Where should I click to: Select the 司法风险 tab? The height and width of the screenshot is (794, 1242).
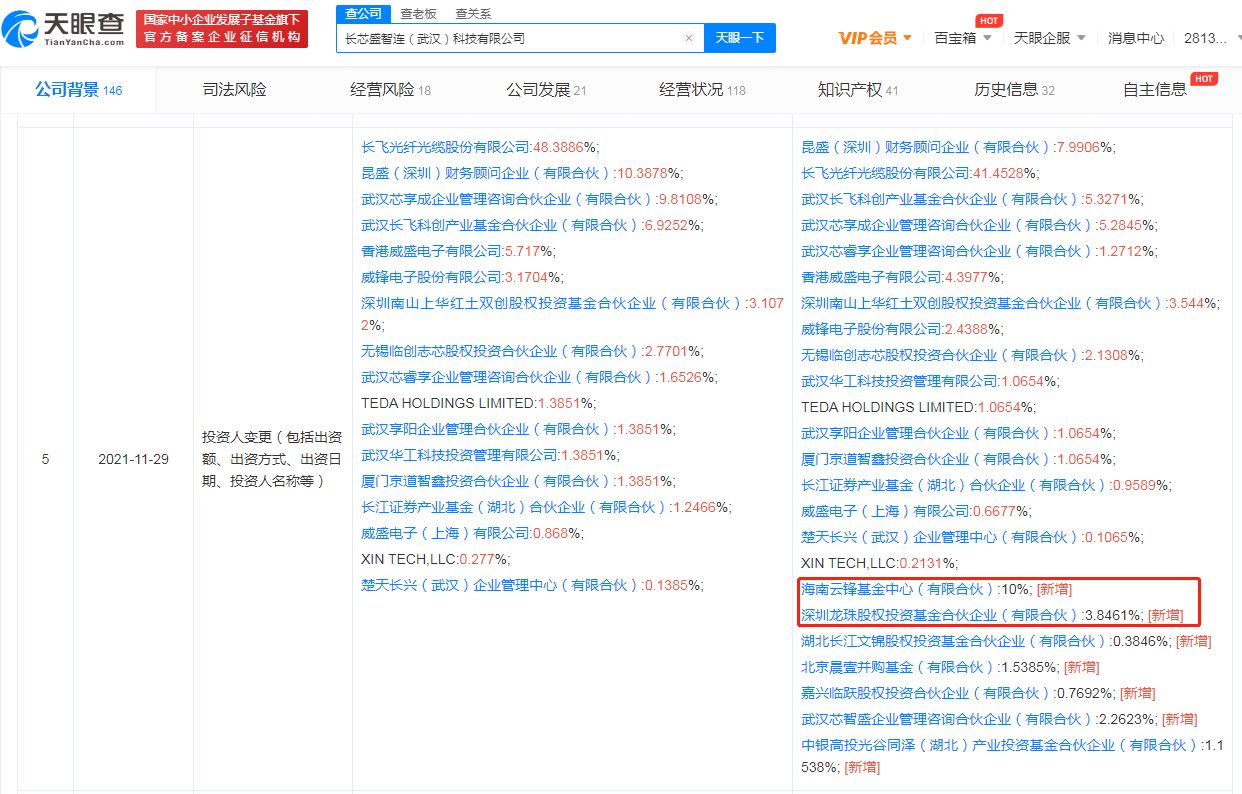coord(235,90)
